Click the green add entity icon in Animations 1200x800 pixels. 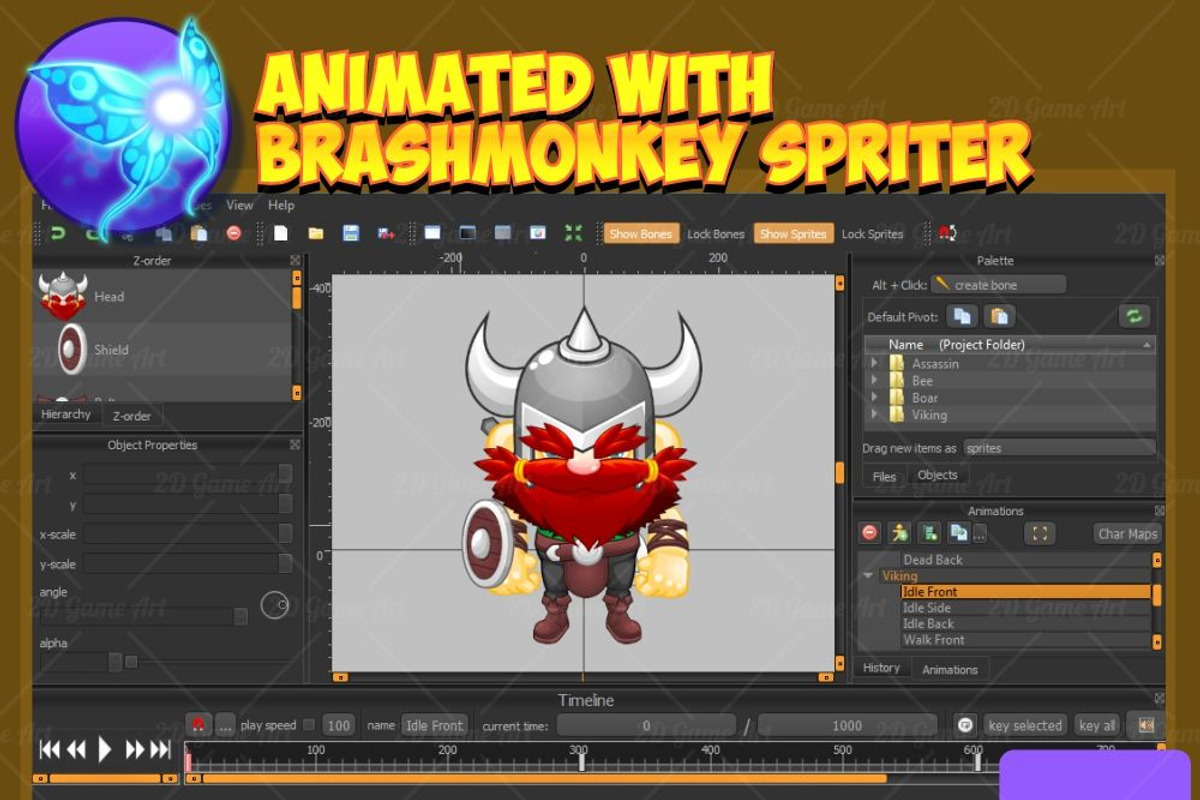[930, 533]
